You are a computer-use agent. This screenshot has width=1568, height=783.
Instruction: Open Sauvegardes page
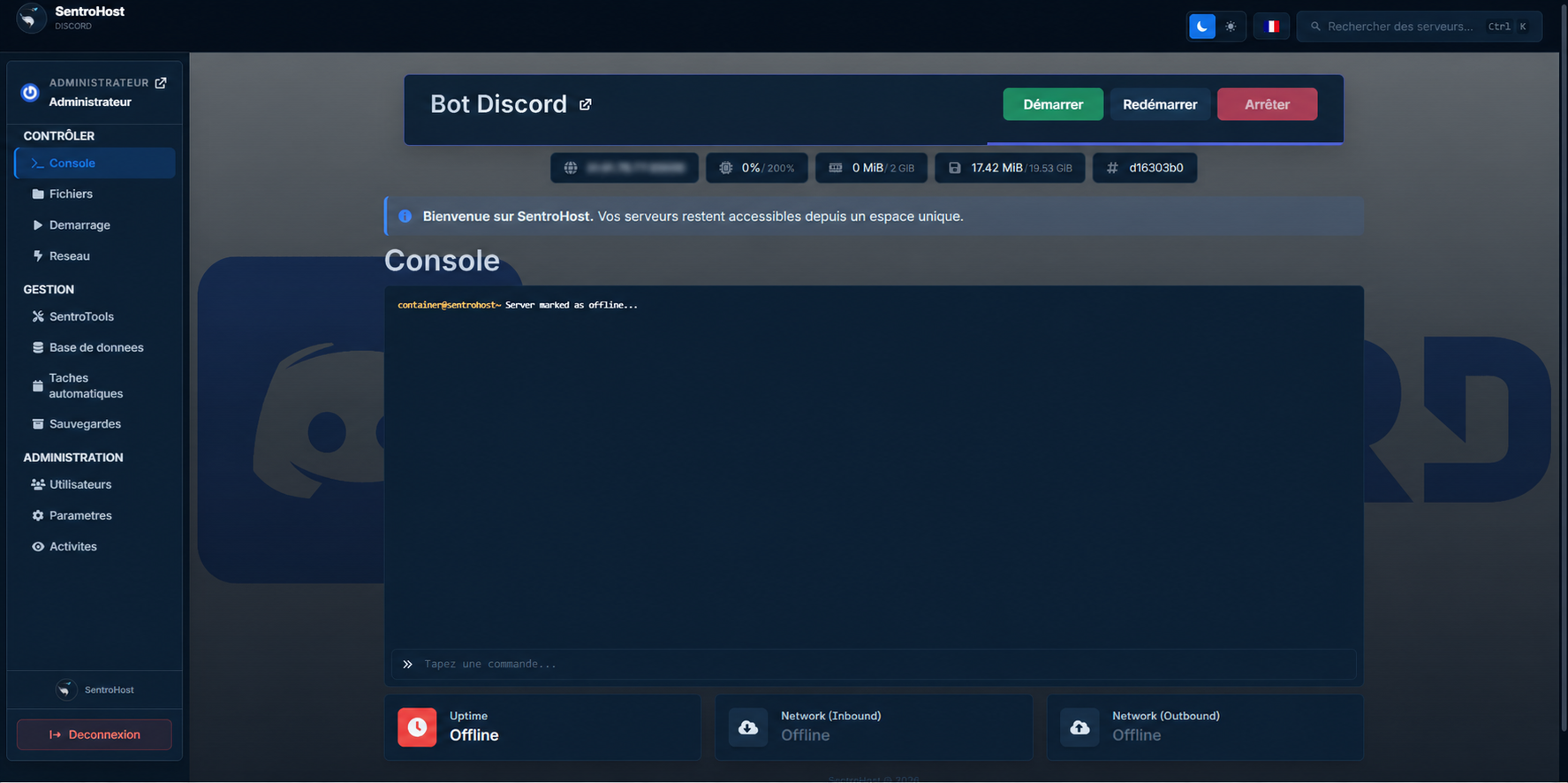95,423
